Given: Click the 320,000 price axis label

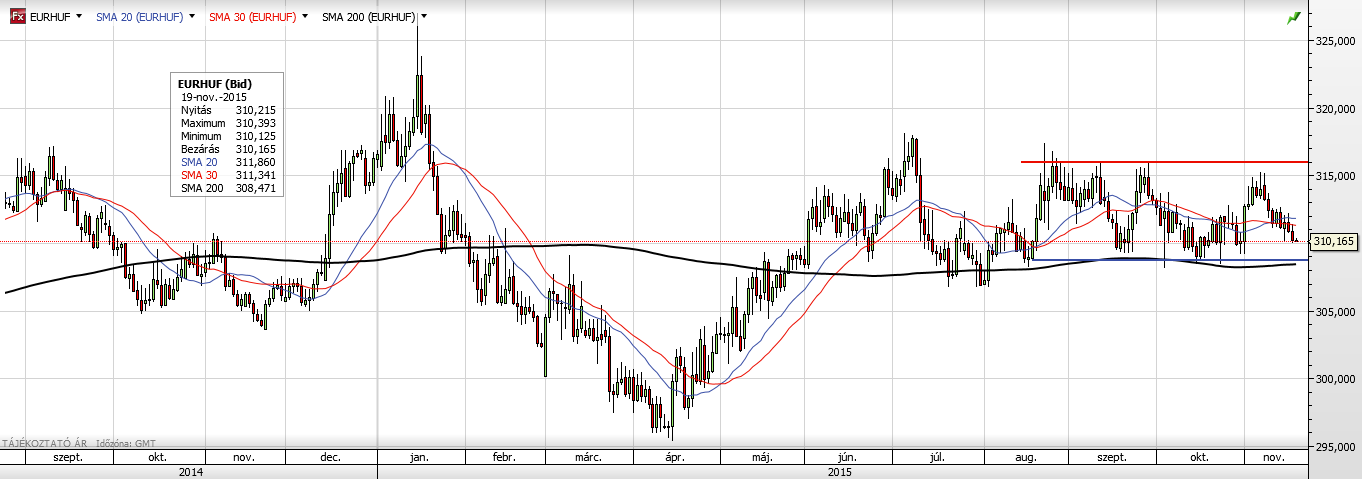Looking at the screenshot, I should tap(1335, 109).
